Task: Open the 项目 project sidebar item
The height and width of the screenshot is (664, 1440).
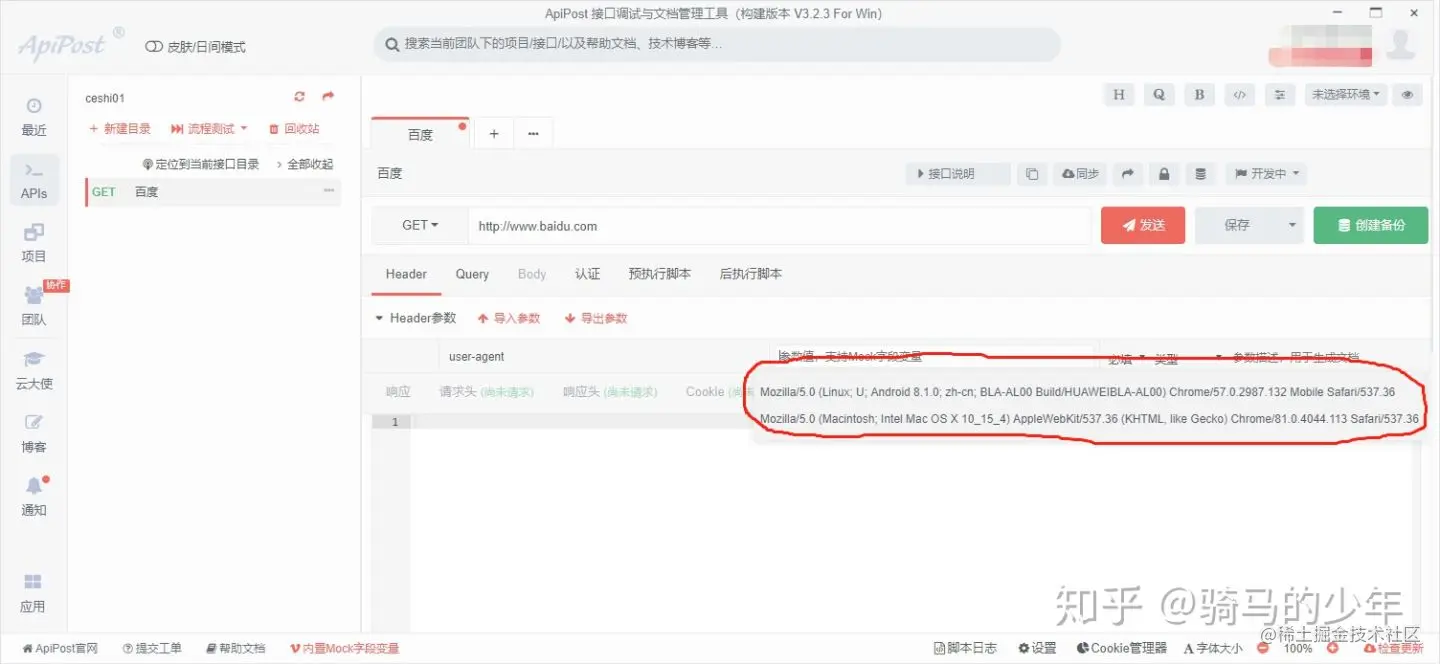Action: [x=34, y=243]
